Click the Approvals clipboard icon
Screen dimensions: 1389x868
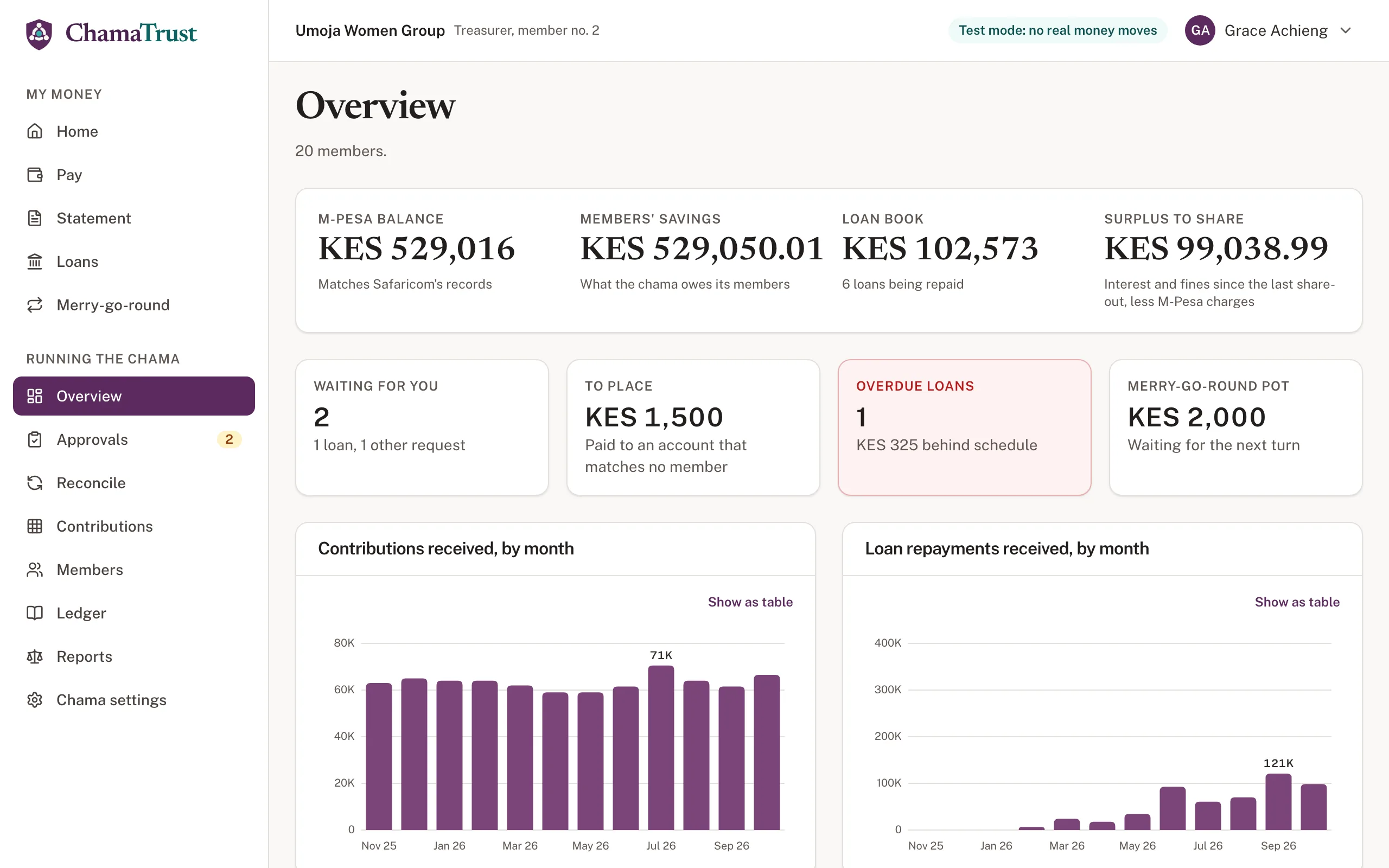(x=35, y=440)
